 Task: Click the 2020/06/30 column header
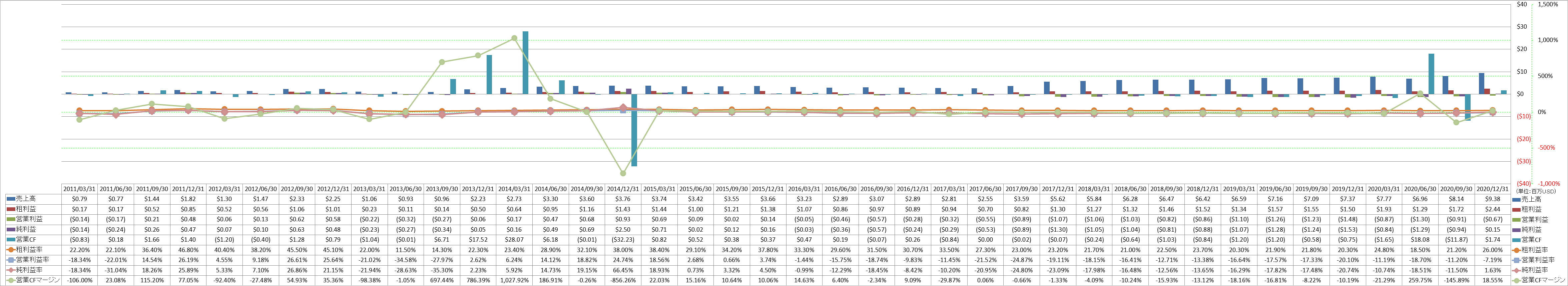(1420, 189)
